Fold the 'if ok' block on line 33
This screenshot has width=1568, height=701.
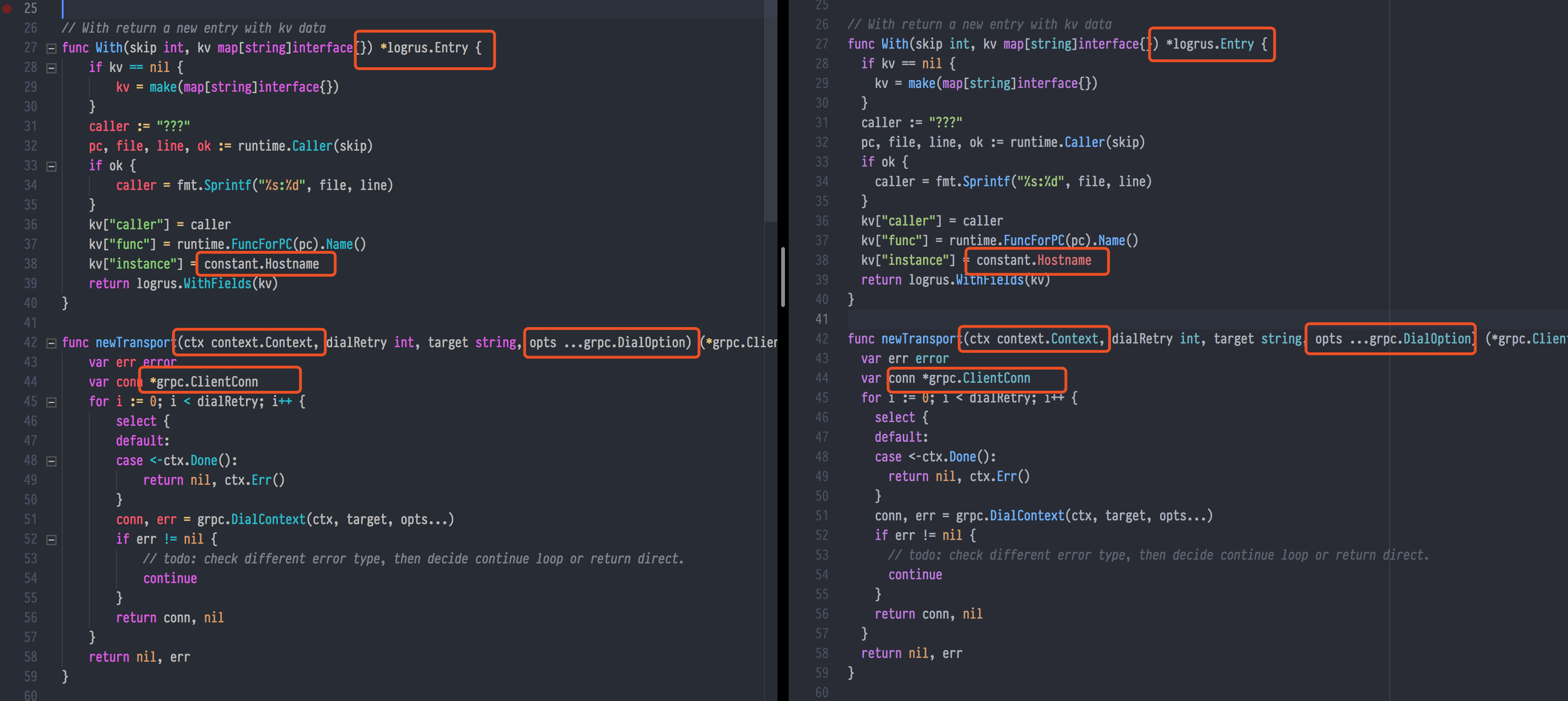click(x=52, y=166)
